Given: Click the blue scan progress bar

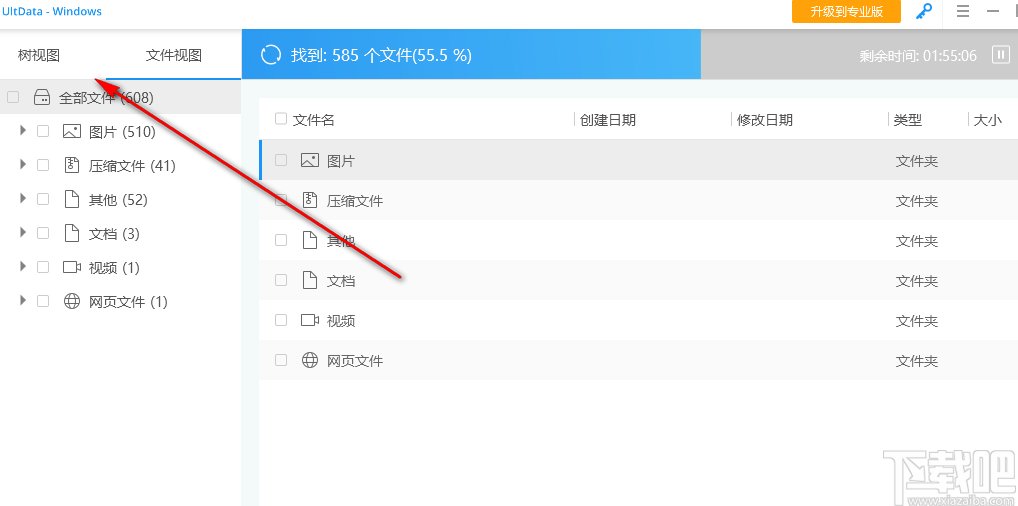Looking at the screenshot, I should [x=471, y=55].
